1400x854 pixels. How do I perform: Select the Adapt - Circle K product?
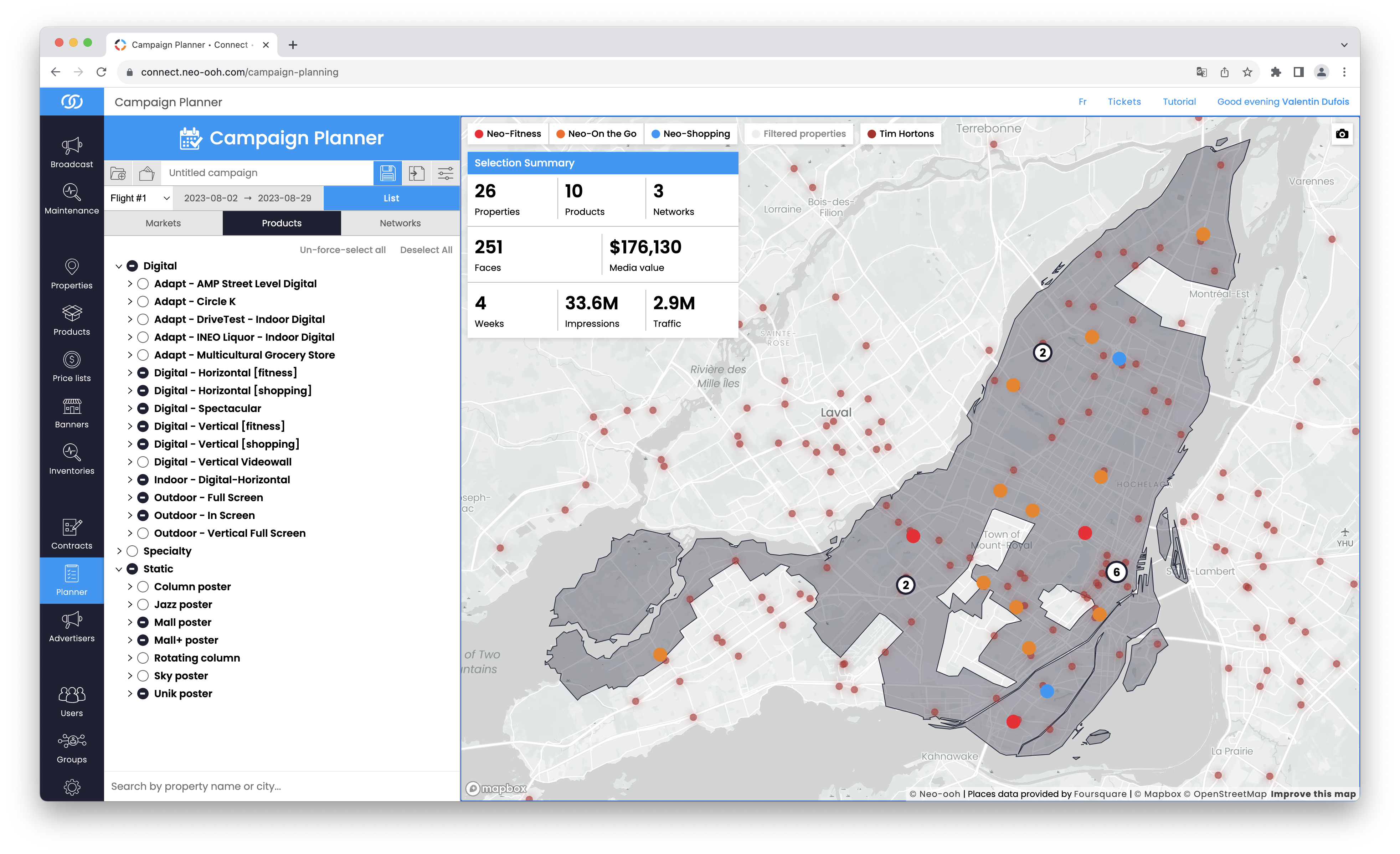(143, 301)
